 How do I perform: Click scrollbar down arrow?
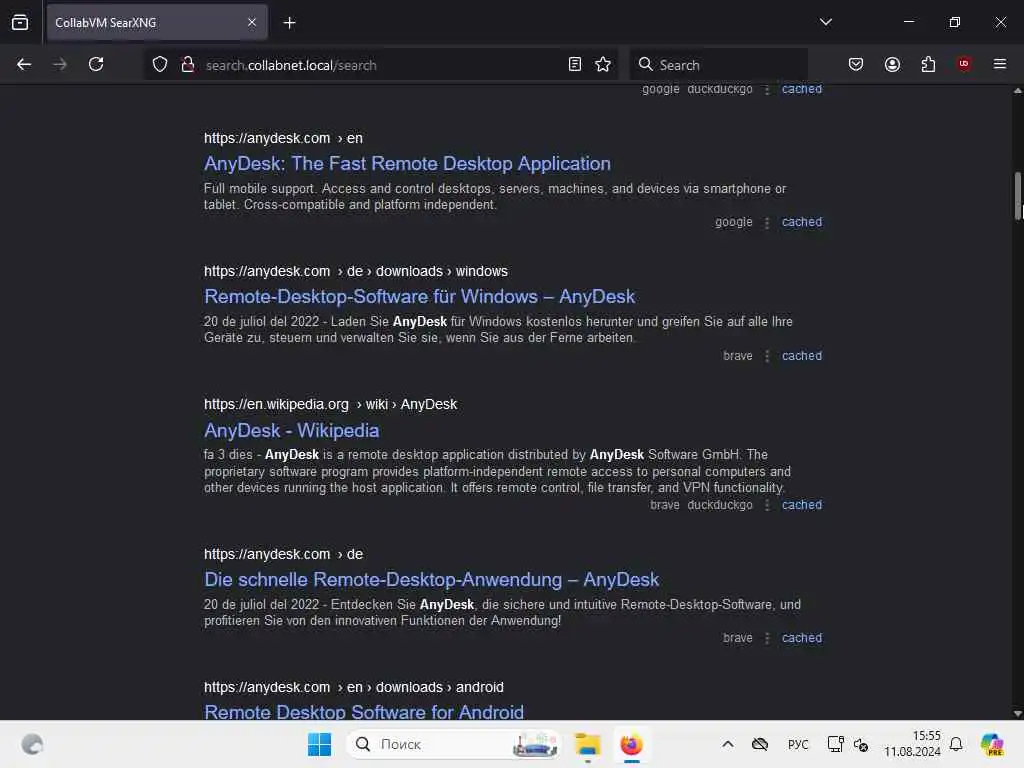1017,714
